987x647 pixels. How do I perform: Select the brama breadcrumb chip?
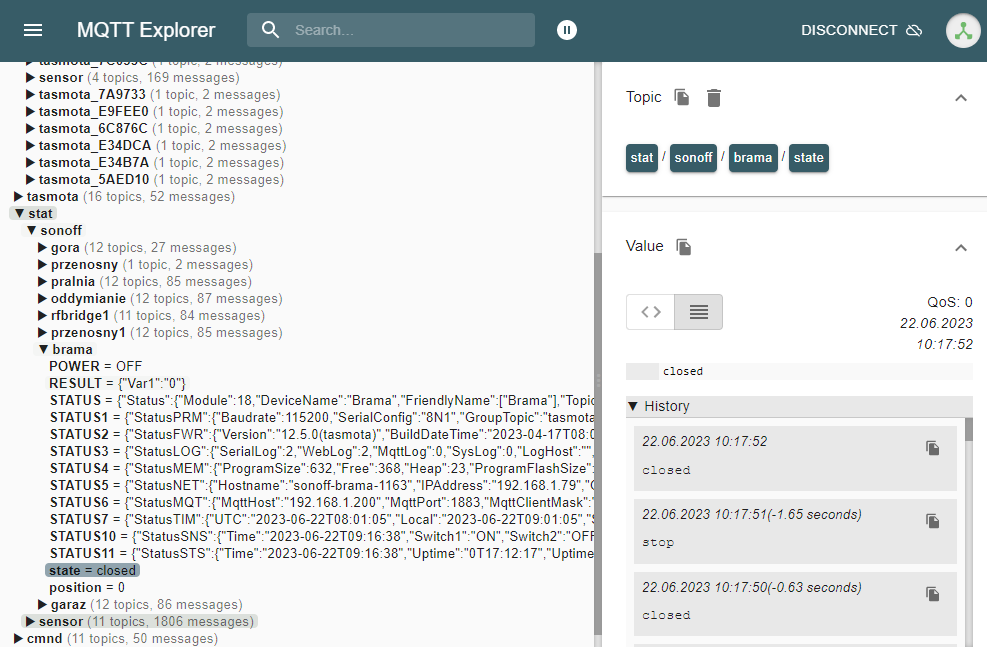click(x=753, y=157)
